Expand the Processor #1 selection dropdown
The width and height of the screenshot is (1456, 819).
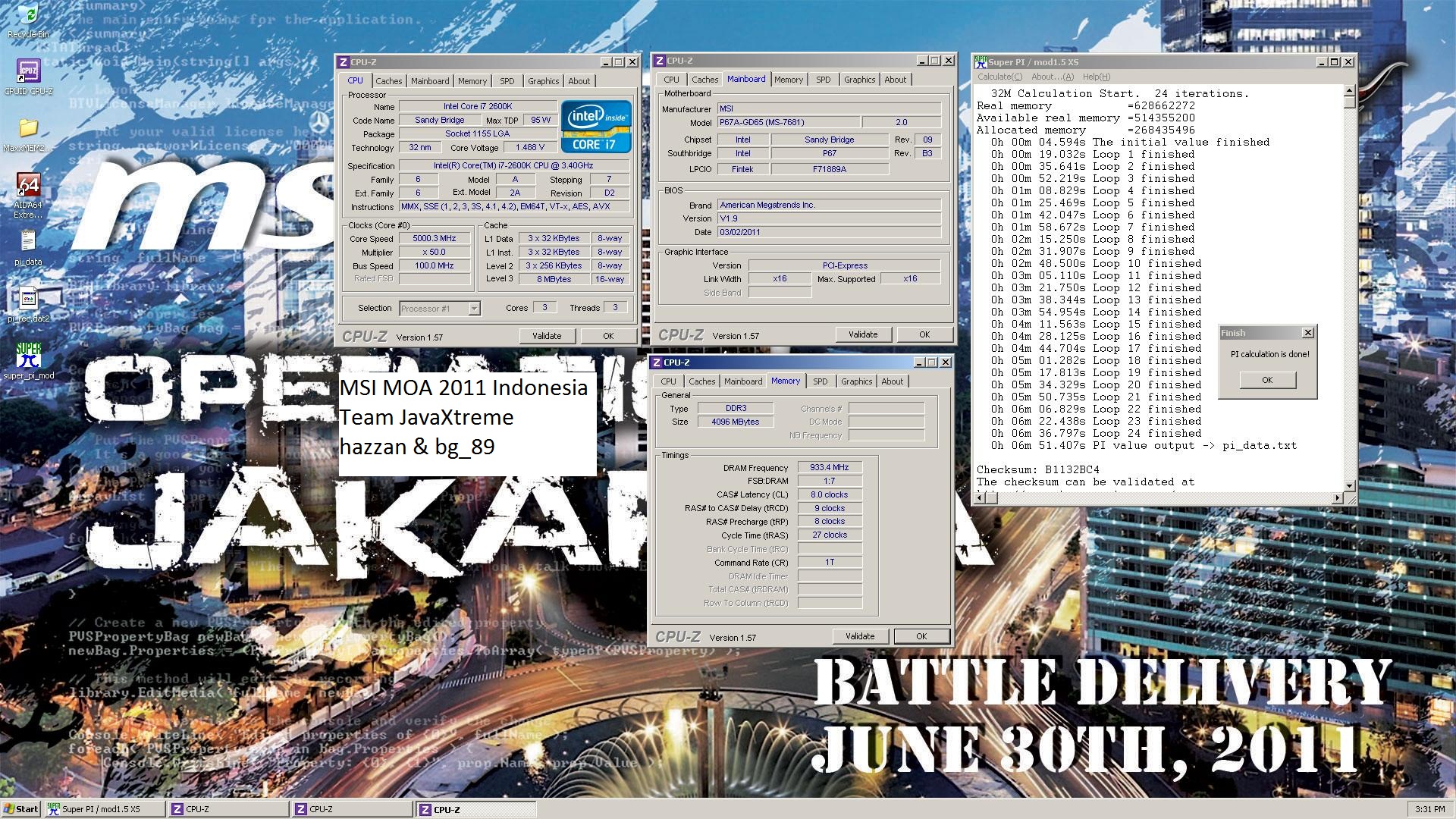[x=474, y=309]
